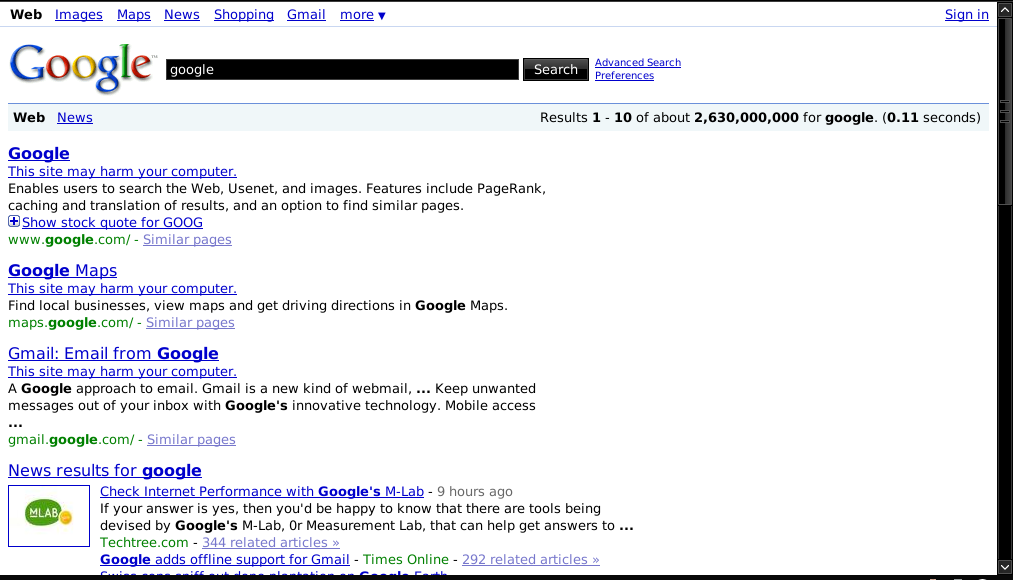
Task: Click the Times Online source text
Action: pos(406,559)
